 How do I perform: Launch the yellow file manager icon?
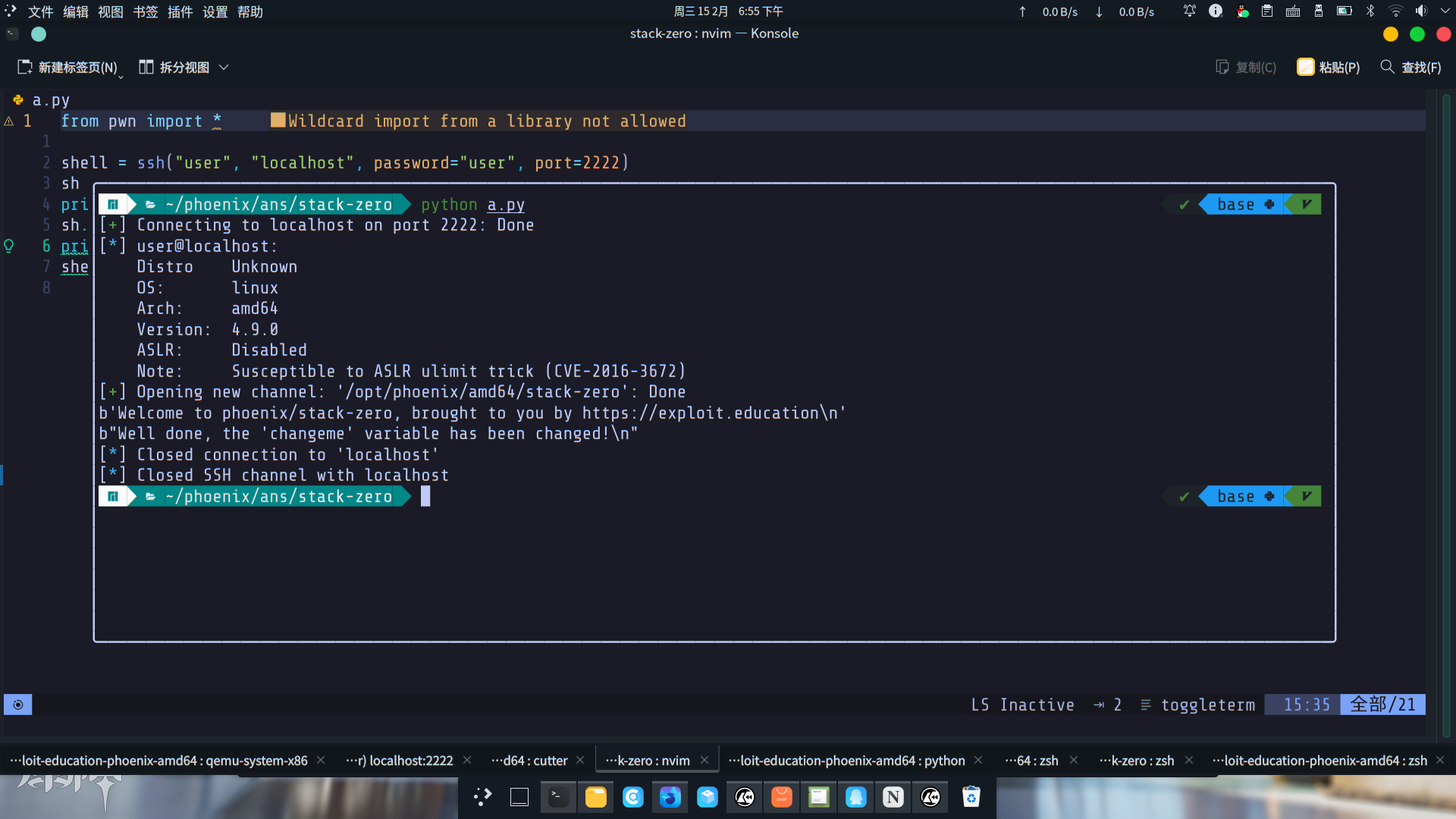596,797
